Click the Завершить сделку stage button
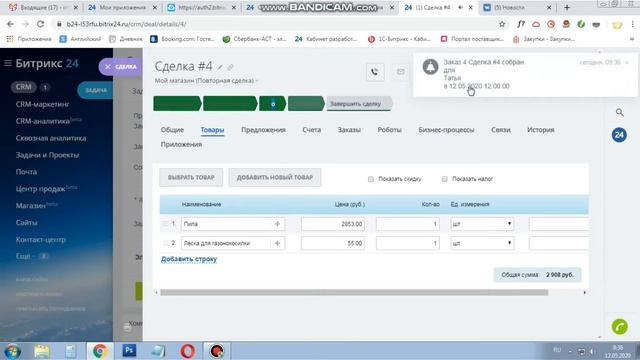 359,104
